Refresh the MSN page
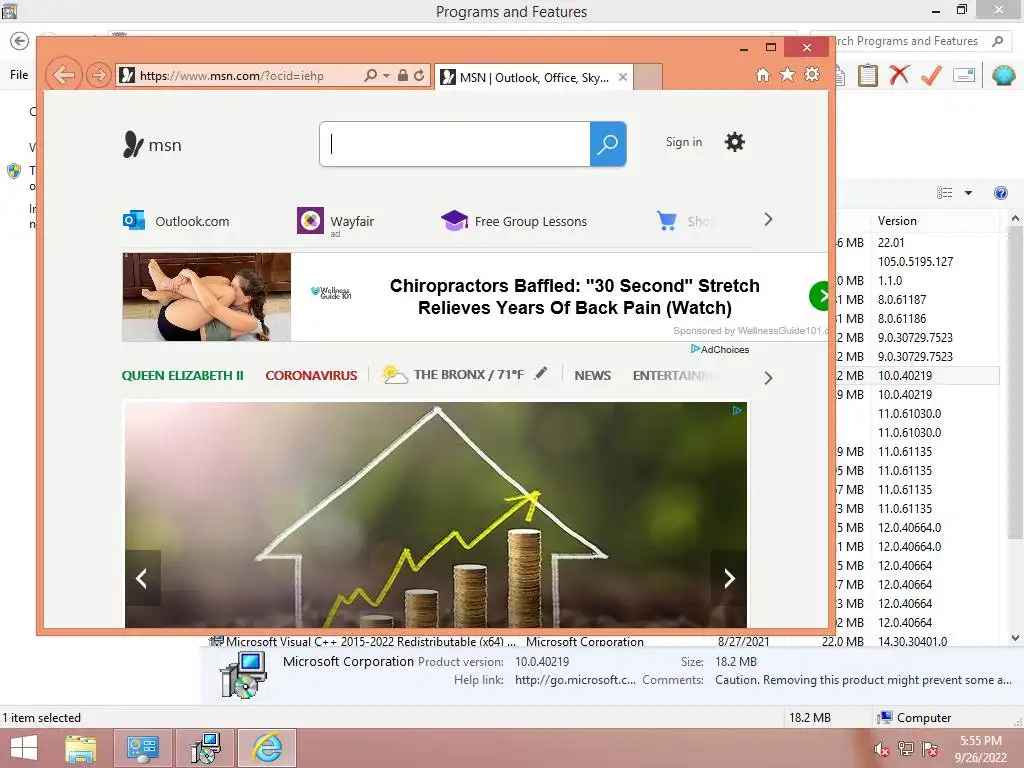The width and height of the screenshot is (1024, 768). (419, 75)
